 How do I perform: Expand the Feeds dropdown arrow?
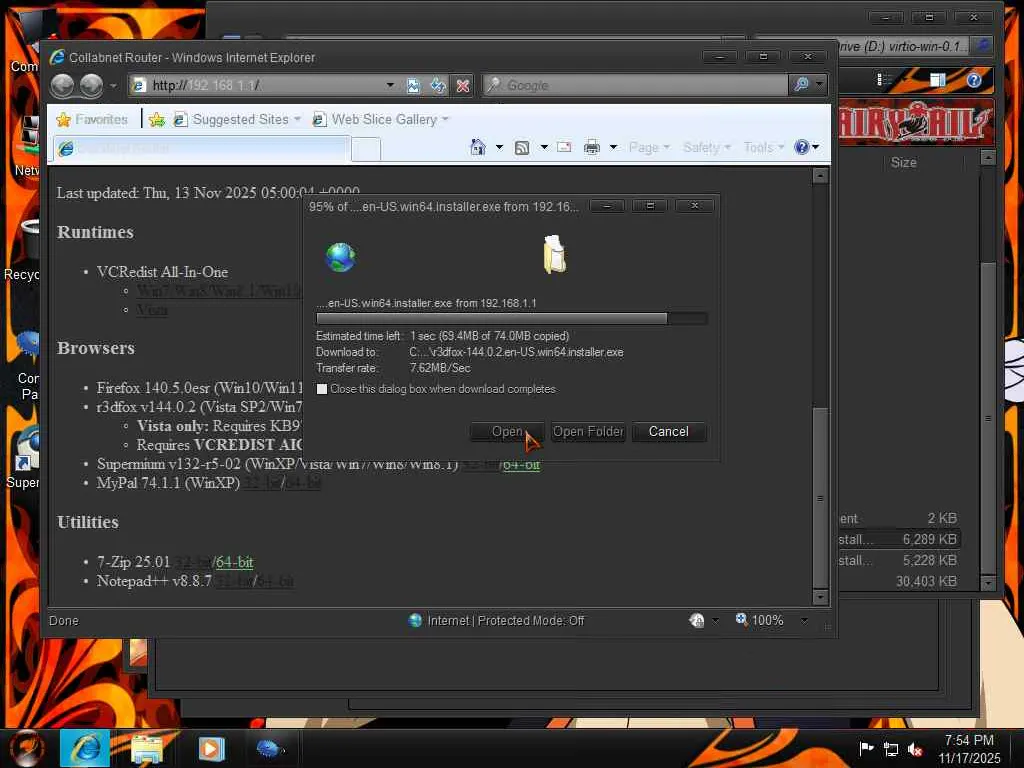543,148
